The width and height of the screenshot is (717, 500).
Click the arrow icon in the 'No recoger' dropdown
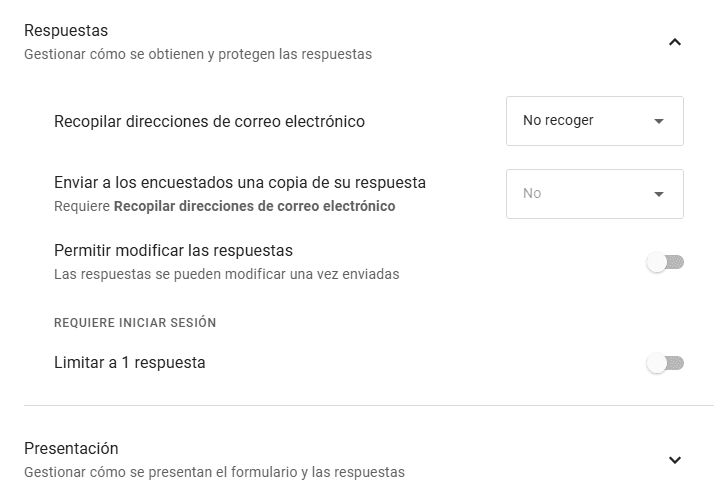point(658,121)
